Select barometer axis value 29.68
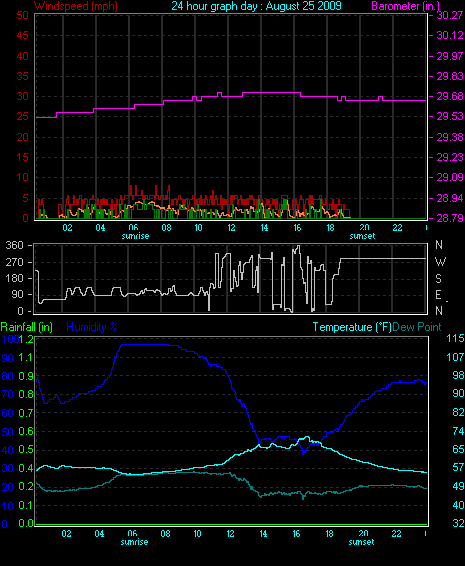 pyautogui.click(x=449, y=96)
